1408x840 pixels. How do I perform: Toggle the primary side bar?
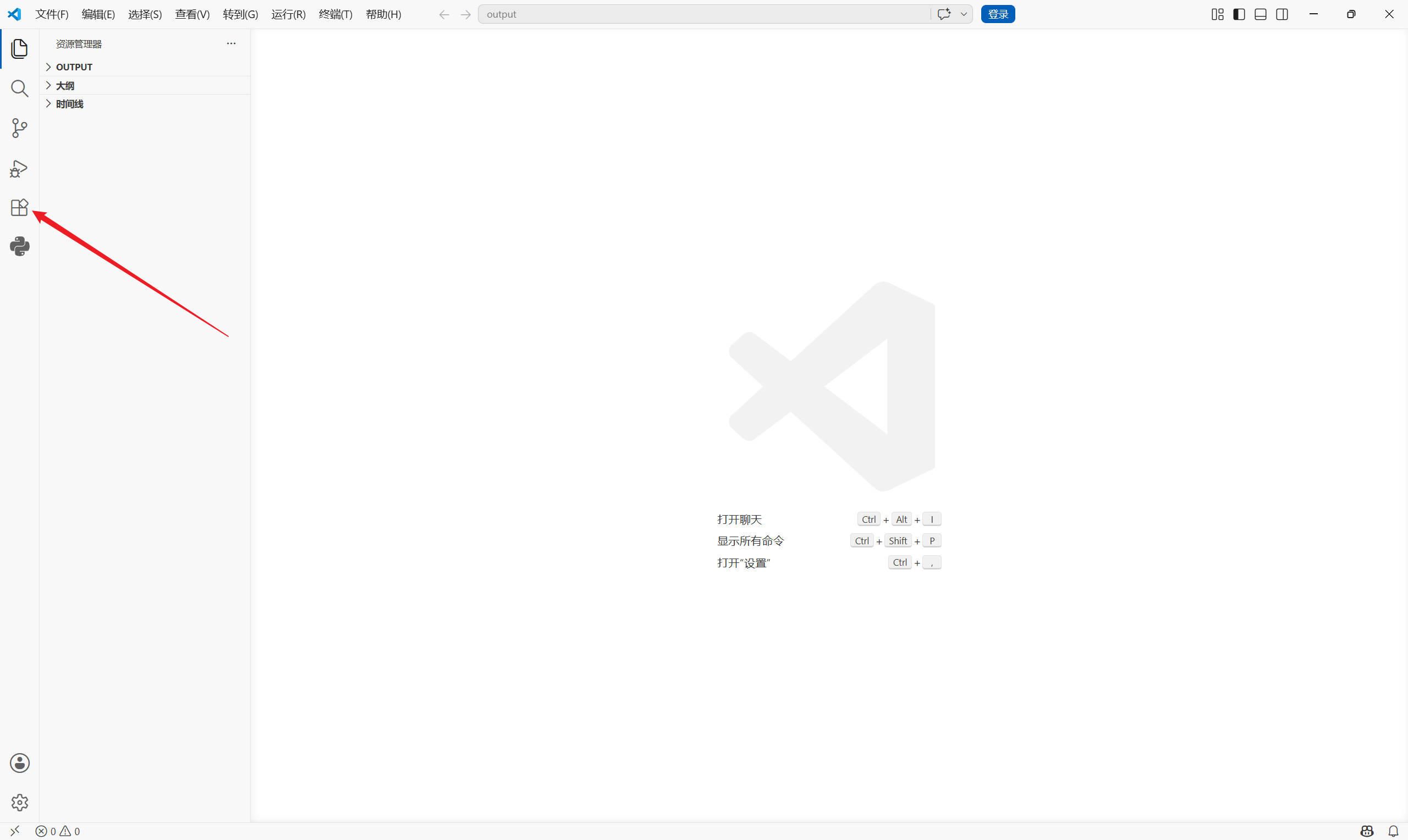click(x=1239, y=14)
